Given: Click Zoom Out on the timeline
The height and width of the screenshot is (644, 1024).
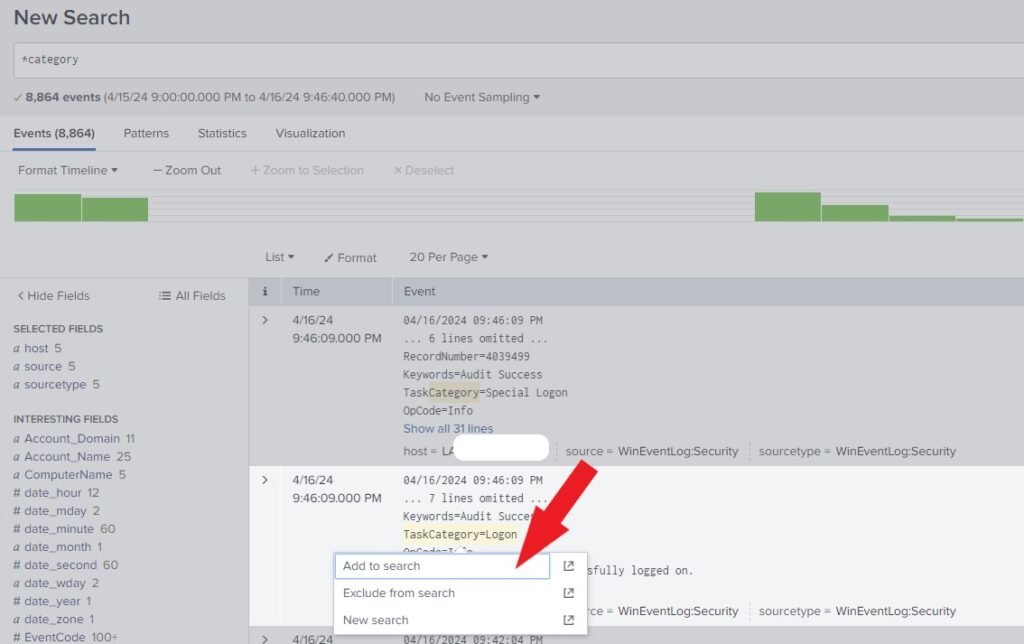Looking at the screenshot, I should click(x=187, y=170).
